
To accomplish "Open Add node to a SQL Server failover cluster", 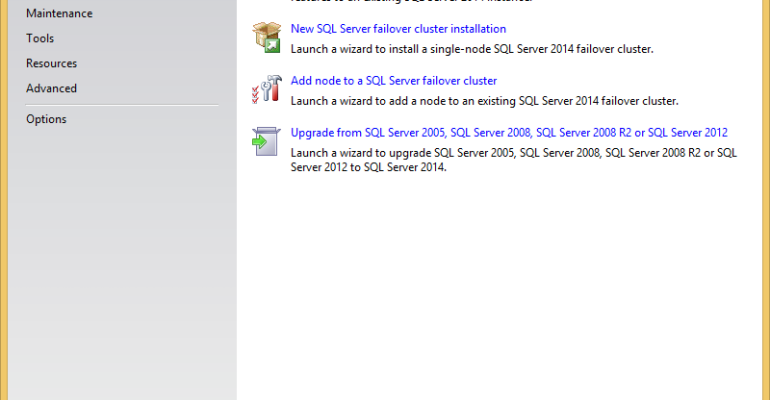I will coord(394,81).
